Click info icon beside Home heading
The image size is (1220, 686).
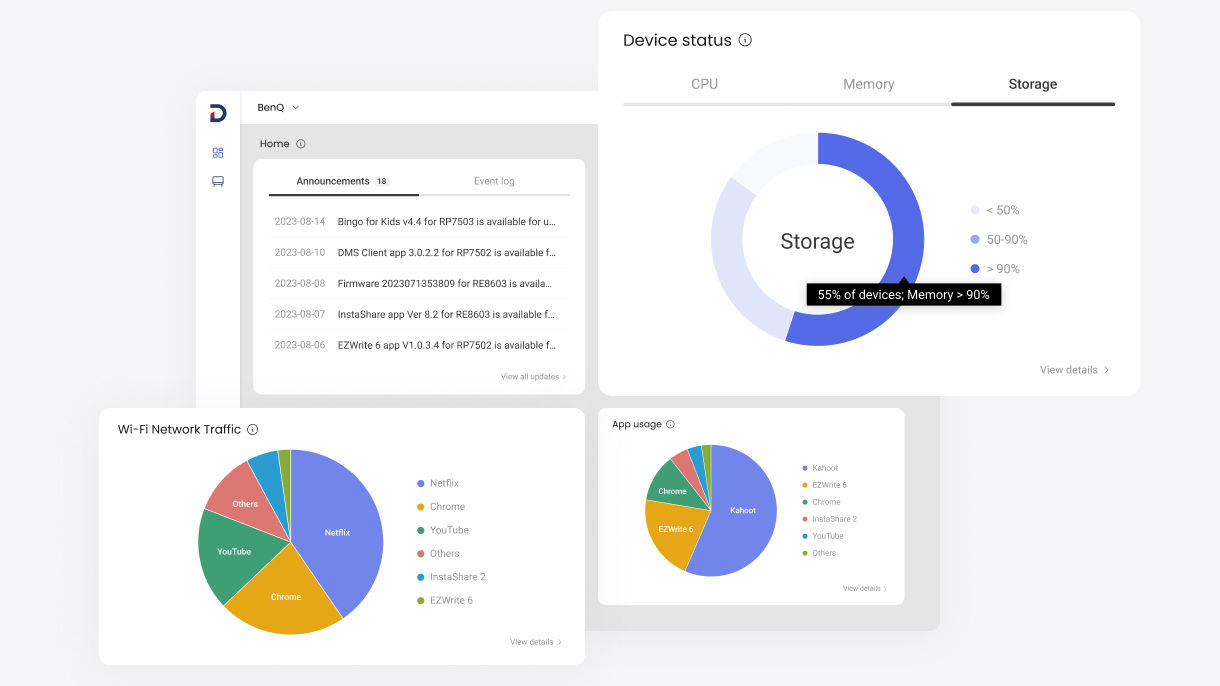tap(301, 144)
